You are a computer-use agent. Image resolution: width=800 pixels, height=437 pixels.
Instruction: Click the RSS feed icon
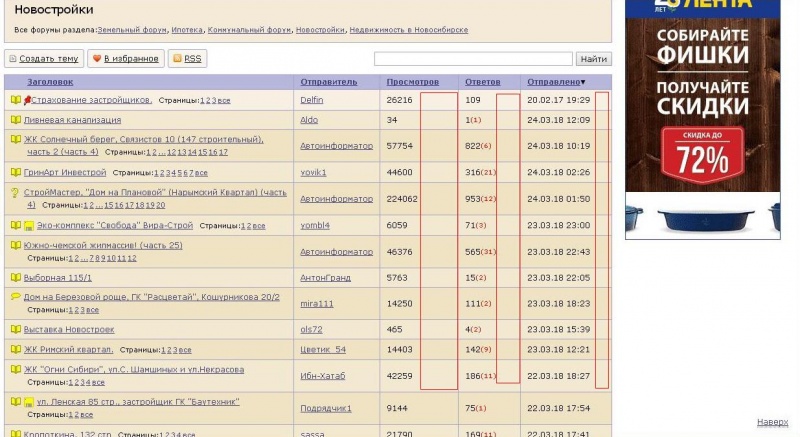point(177,59)
